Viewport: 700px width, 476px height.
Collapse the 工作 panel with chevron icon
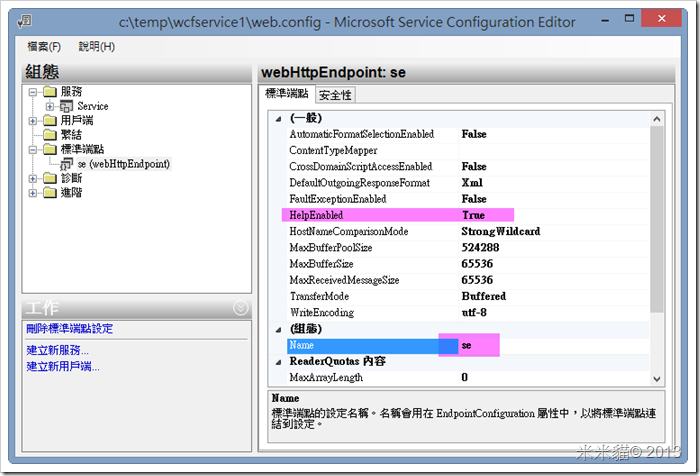coord(241,308)
